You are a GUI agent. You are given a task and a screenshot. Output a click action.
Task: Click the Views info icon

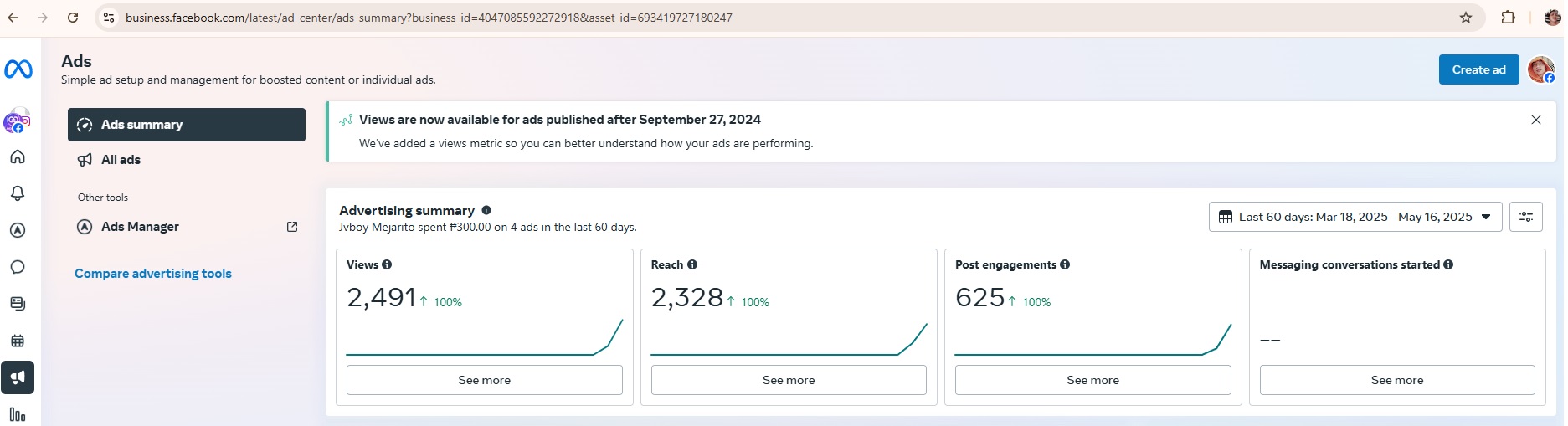pyautogui.click(x=387, y=264)
